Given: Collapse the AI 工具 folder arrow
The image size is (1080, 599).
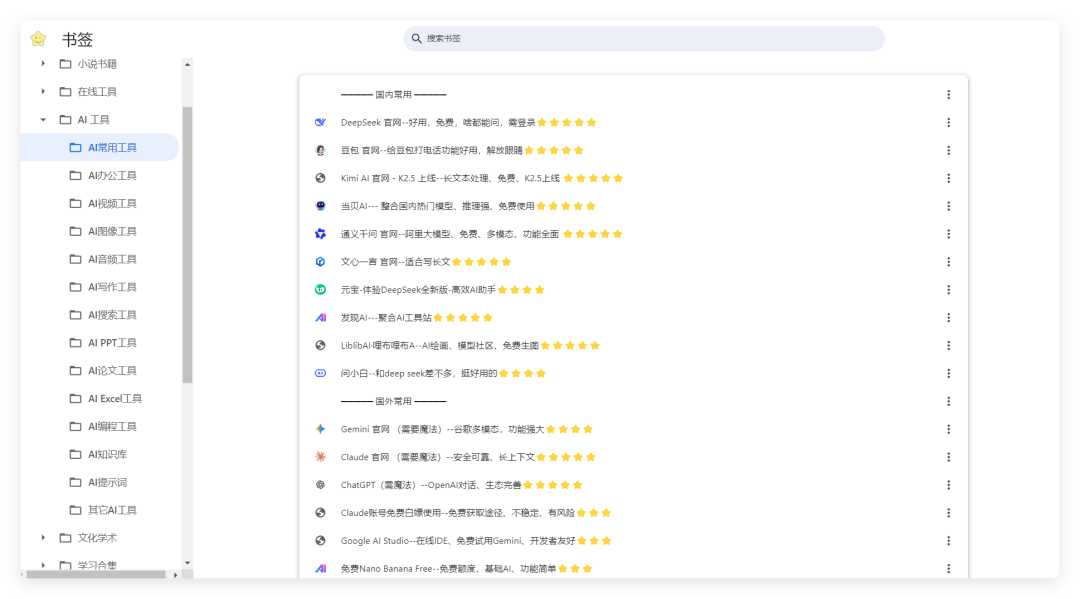Looking at the screenshot, I should click(x=43, y=120).
